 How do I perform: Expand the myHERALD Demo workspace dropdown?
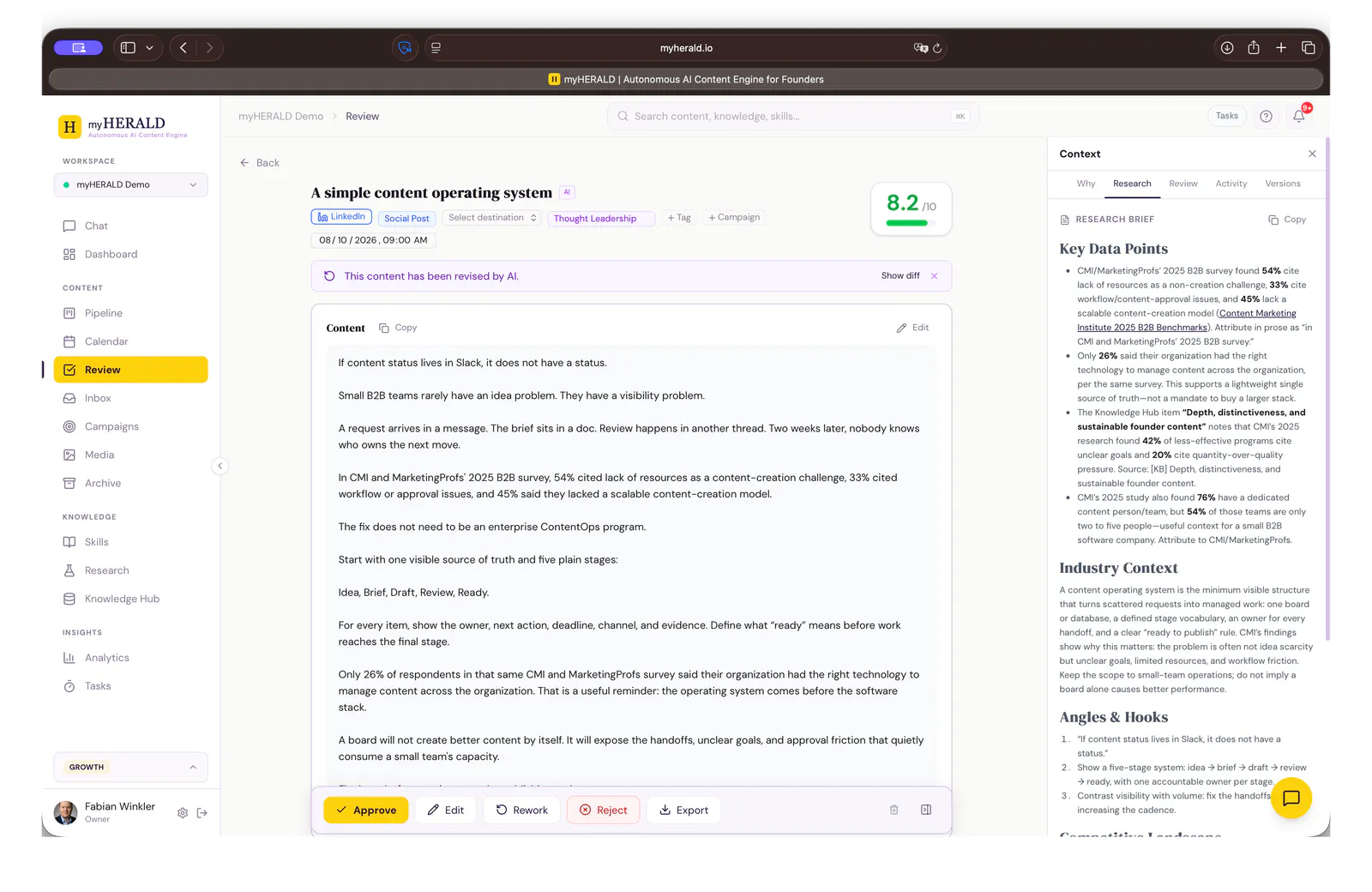pyautogui.click(x=130, y=184)
